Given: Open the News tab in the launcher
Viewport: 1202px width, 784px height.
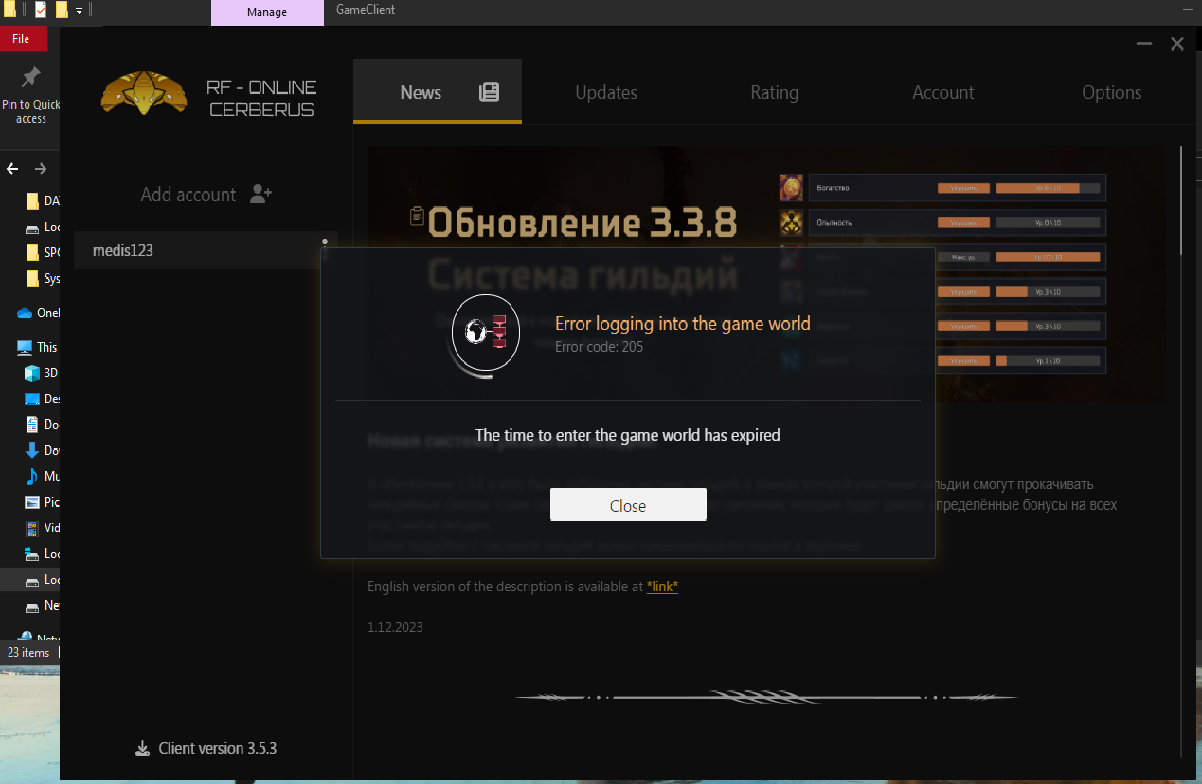Looking at the screenshot, I should (437, 92).
